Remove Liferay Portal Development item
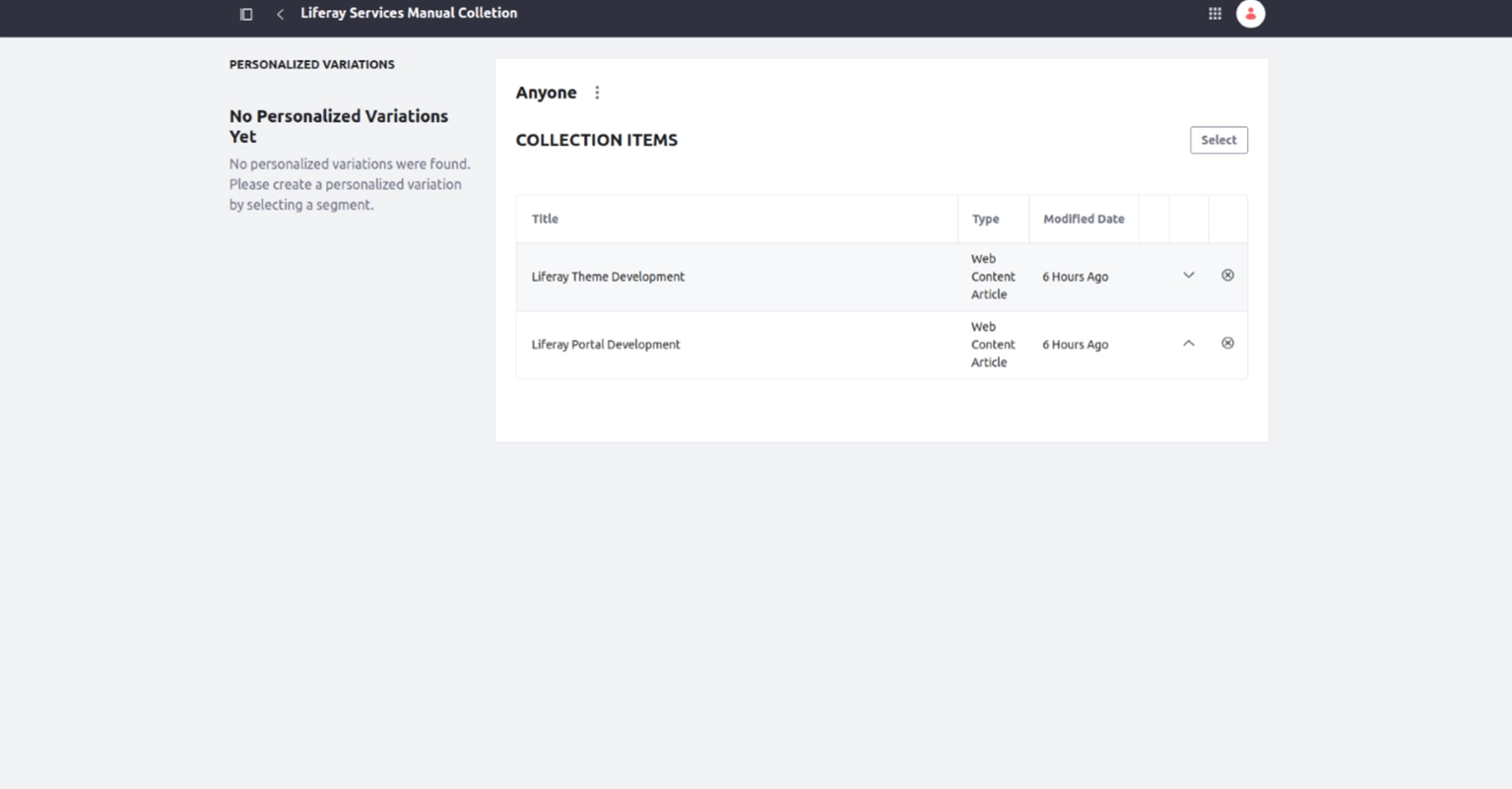 point(1227,344)
